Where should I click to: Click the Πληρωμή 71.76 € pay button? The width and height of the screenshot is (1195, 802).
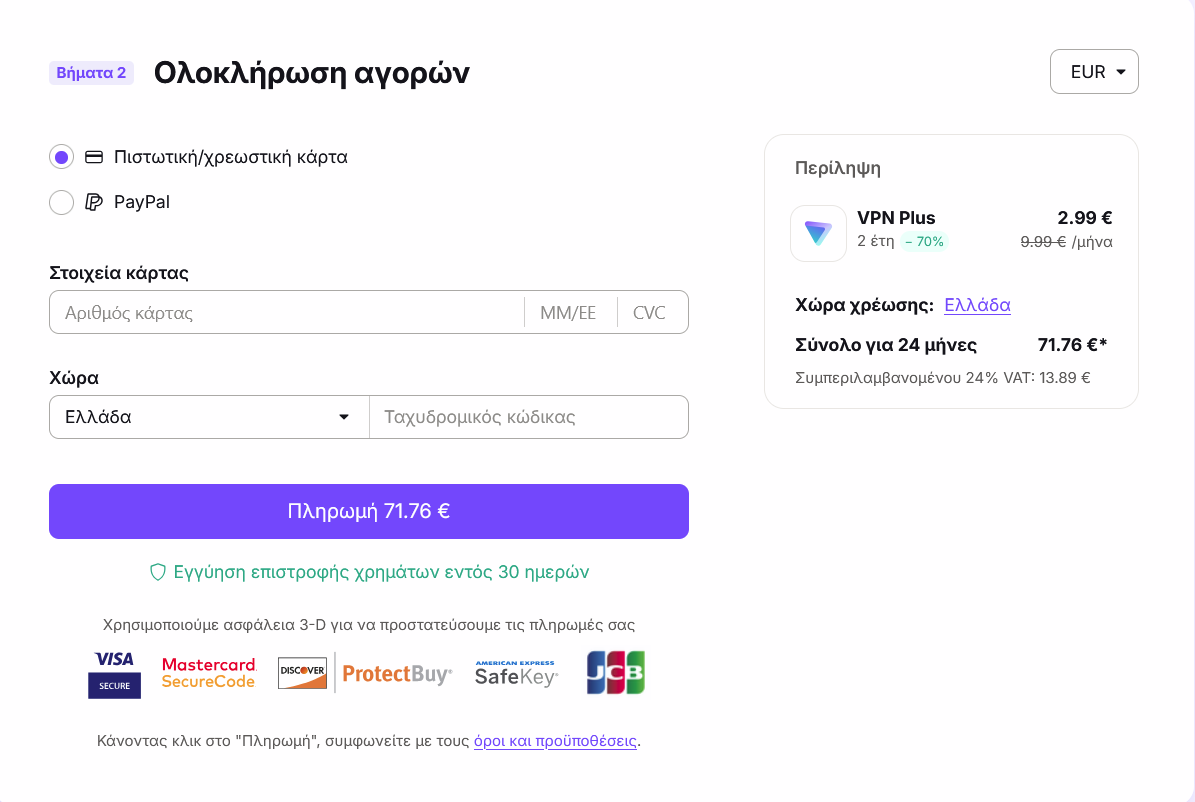(x=369, y=512)
